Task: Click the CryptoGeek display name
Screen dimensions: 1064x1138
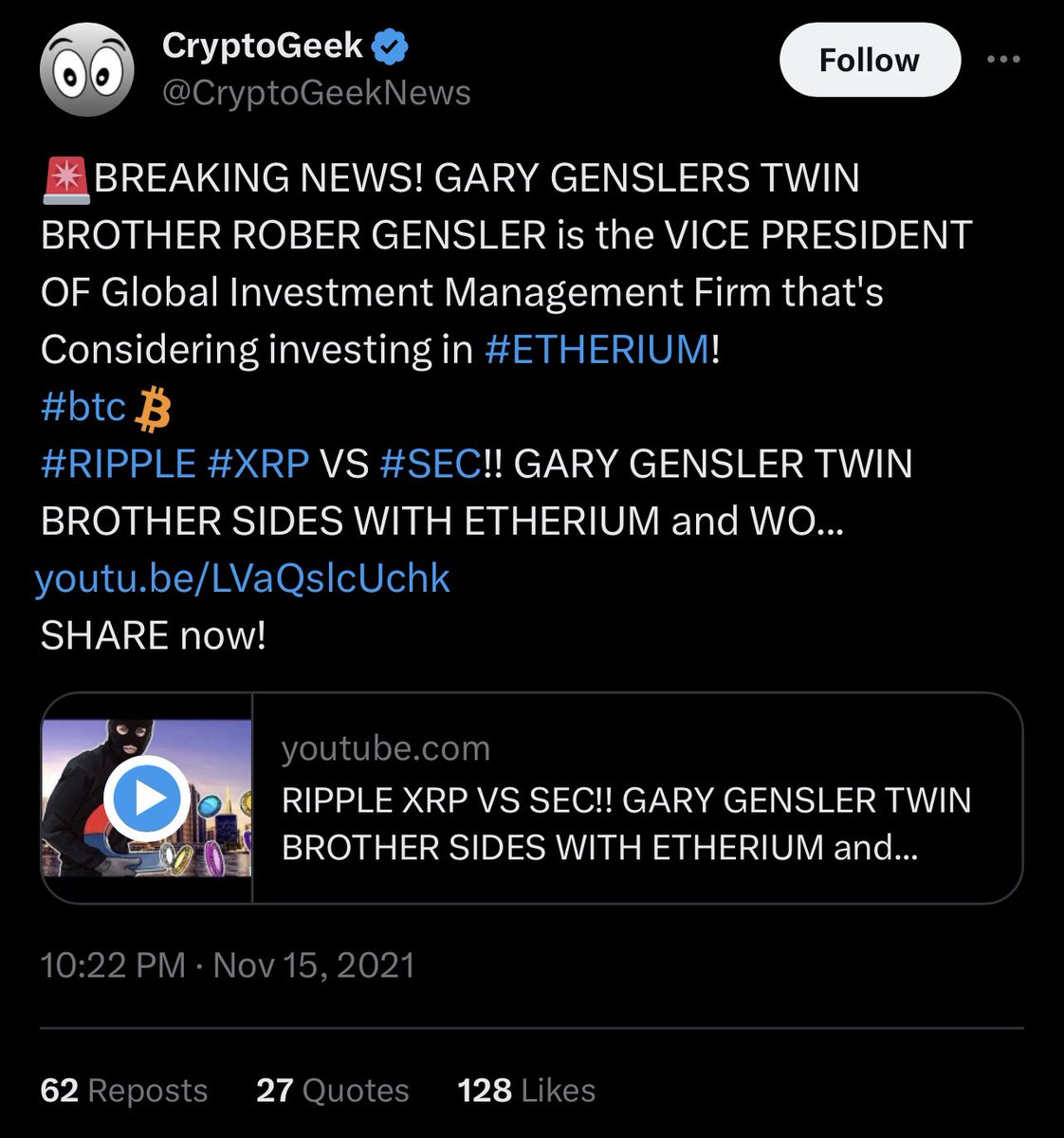Action: pos(262,46)
